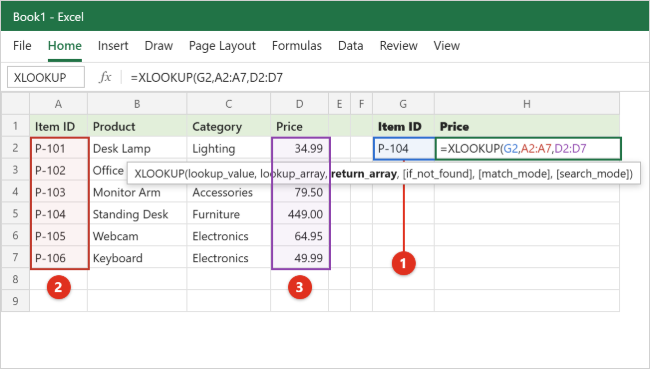
Task: Select row 4 header
Action: pos(15,192)
